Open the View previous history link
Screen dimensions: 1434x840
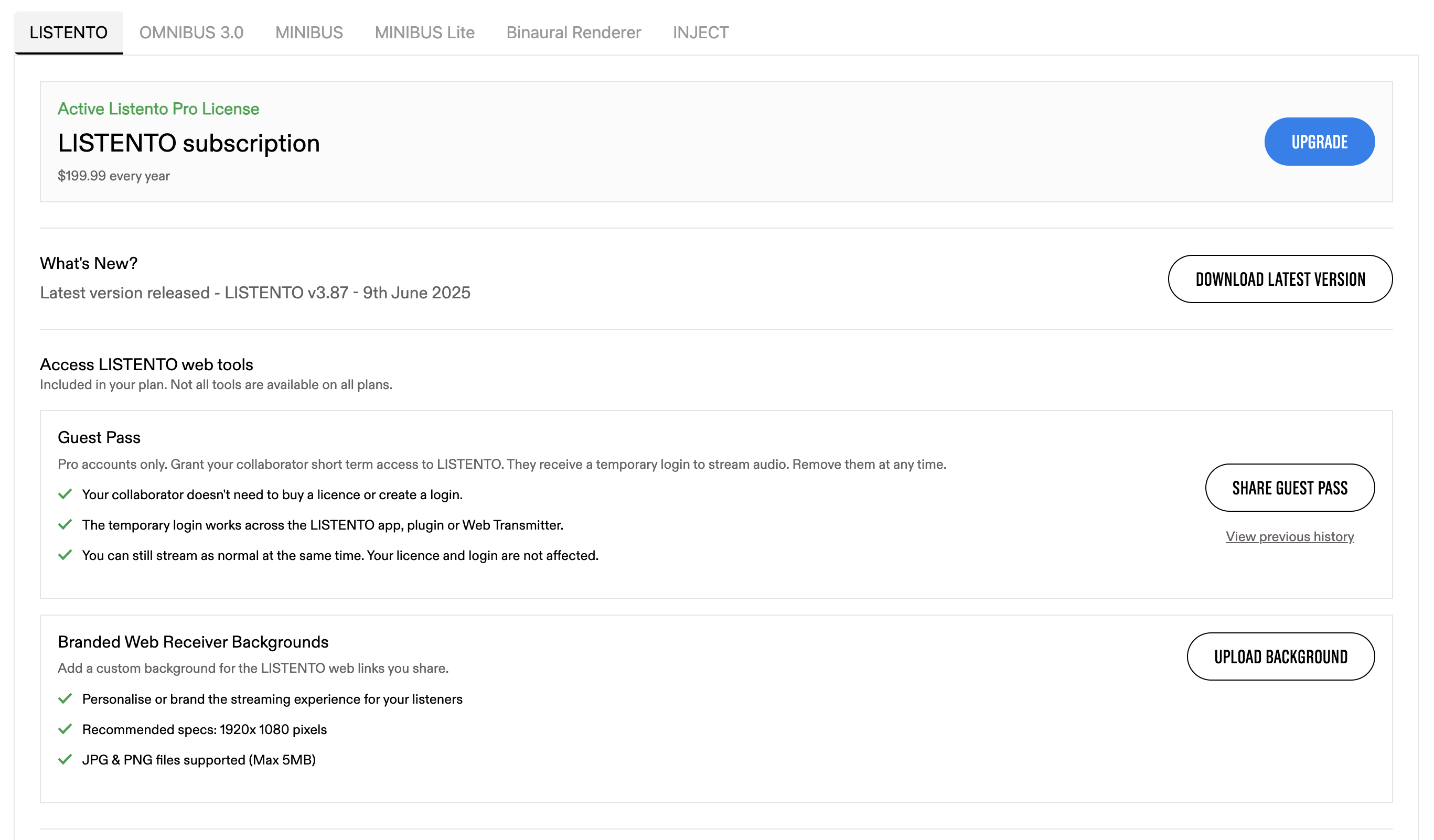tap(1289, 536)
